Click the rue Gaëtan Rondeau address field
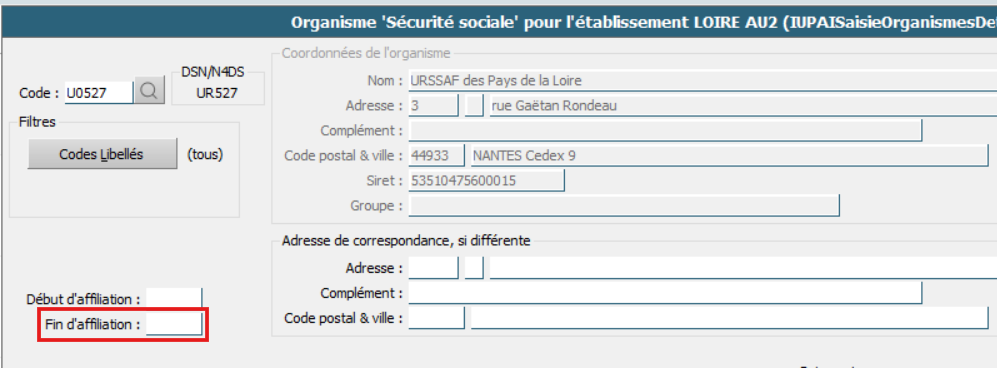Screen dimensions: 997x368 pos(743,106)
